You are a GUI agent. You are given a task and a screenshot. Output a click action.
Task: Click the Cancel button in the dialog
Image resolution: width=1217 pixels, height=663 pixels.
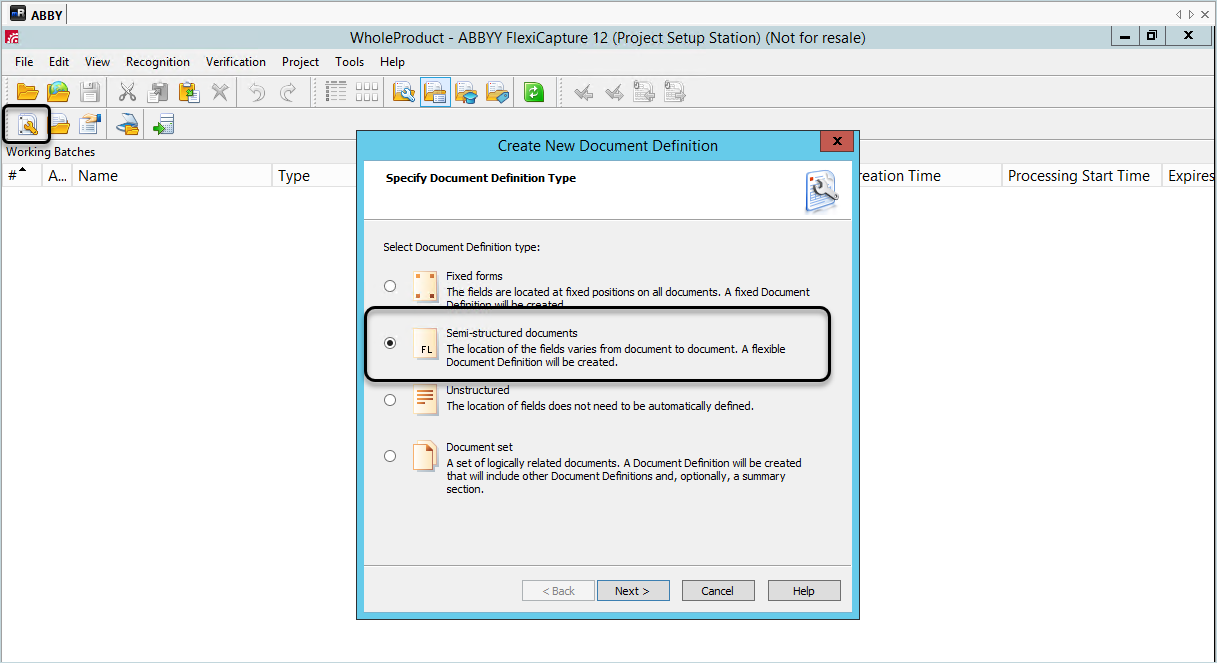(718, 591)
